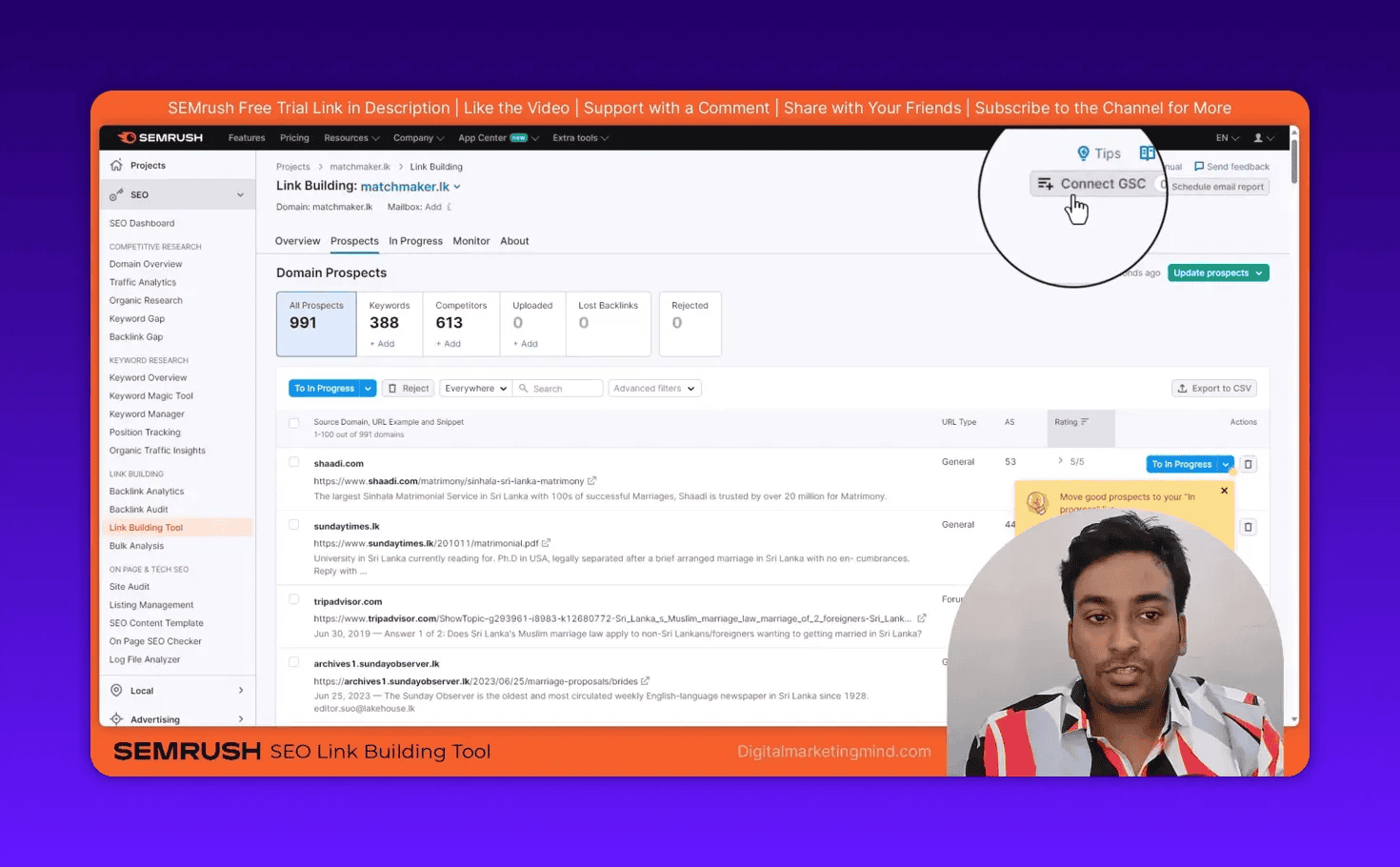This screenshot has width=1400, height=867.
Task: Click the Reject trash icon in the filter bar
Action: pyautogui.click(x=394, y=388)
